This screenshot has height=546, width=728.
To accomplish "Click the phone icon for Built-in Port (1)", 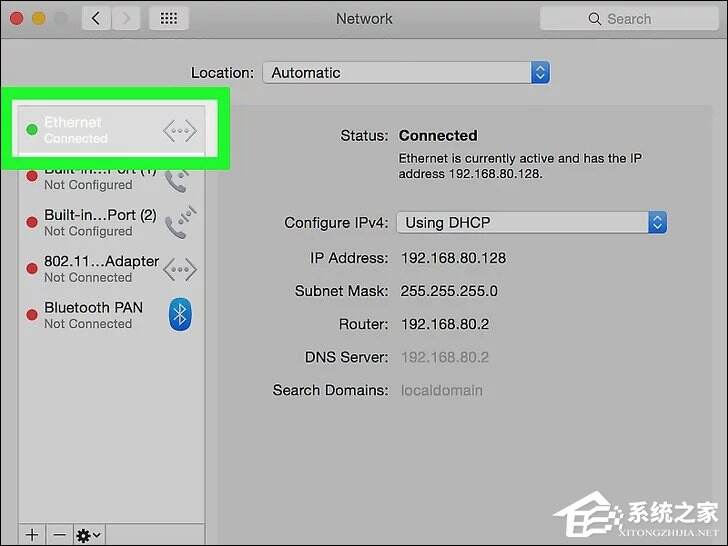I will coord(178,181).
